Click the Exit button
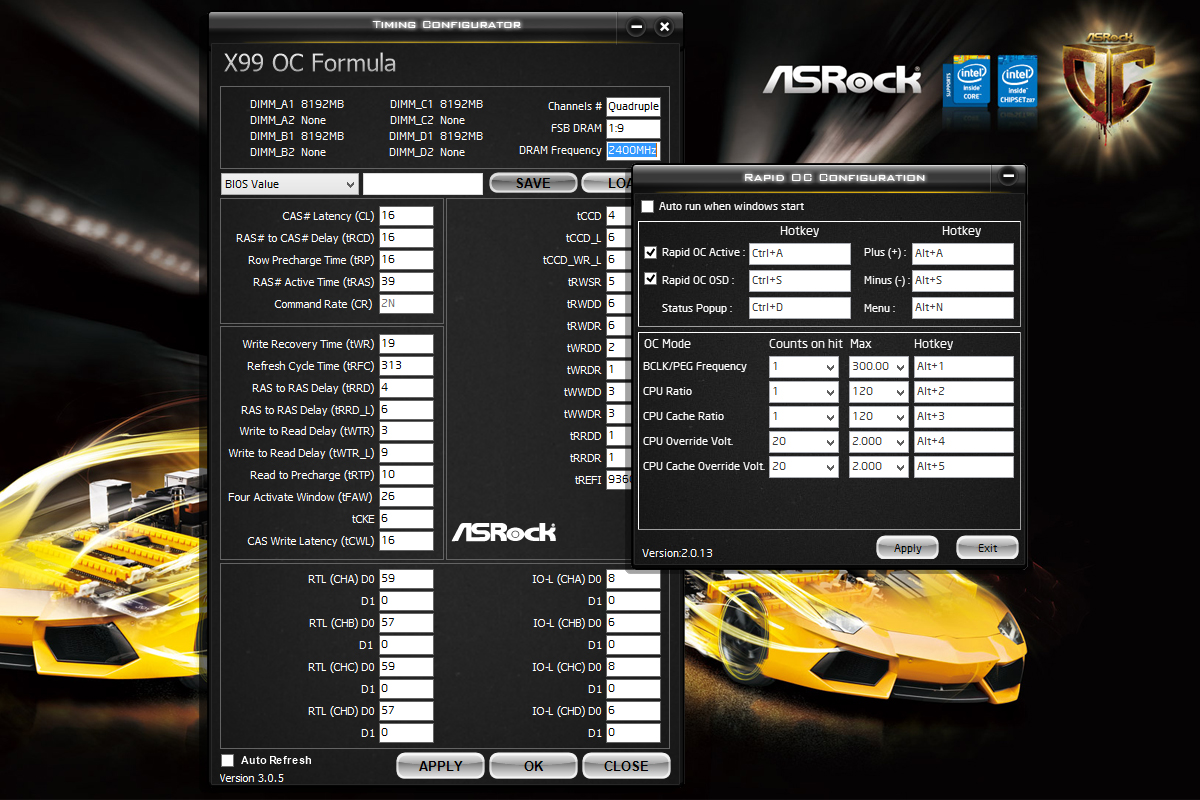 987,548
